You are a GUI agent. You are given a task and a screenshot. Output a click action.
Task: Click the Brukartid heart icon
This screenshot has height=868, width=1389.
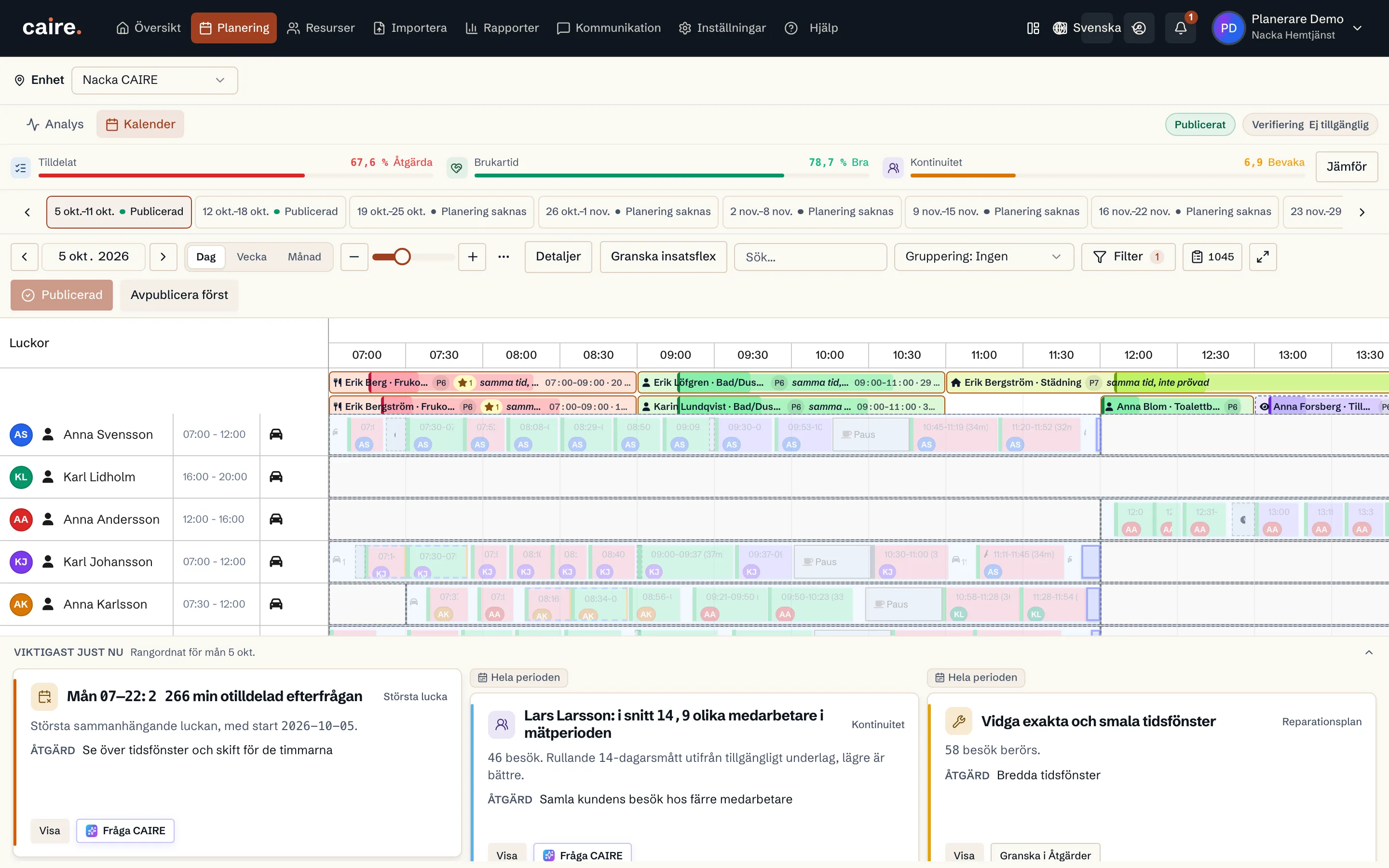[457, 168]
